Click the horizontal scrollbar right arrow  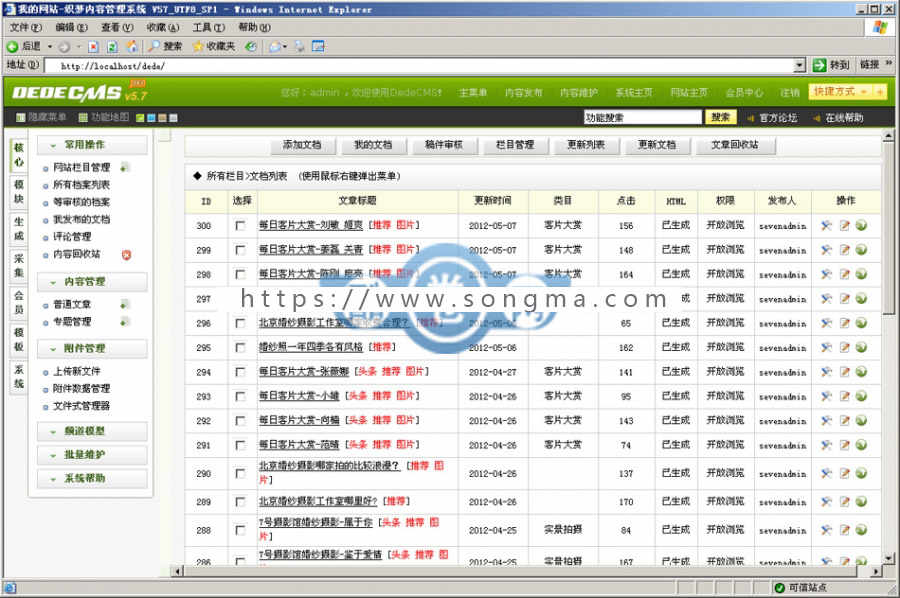(876, 571)
